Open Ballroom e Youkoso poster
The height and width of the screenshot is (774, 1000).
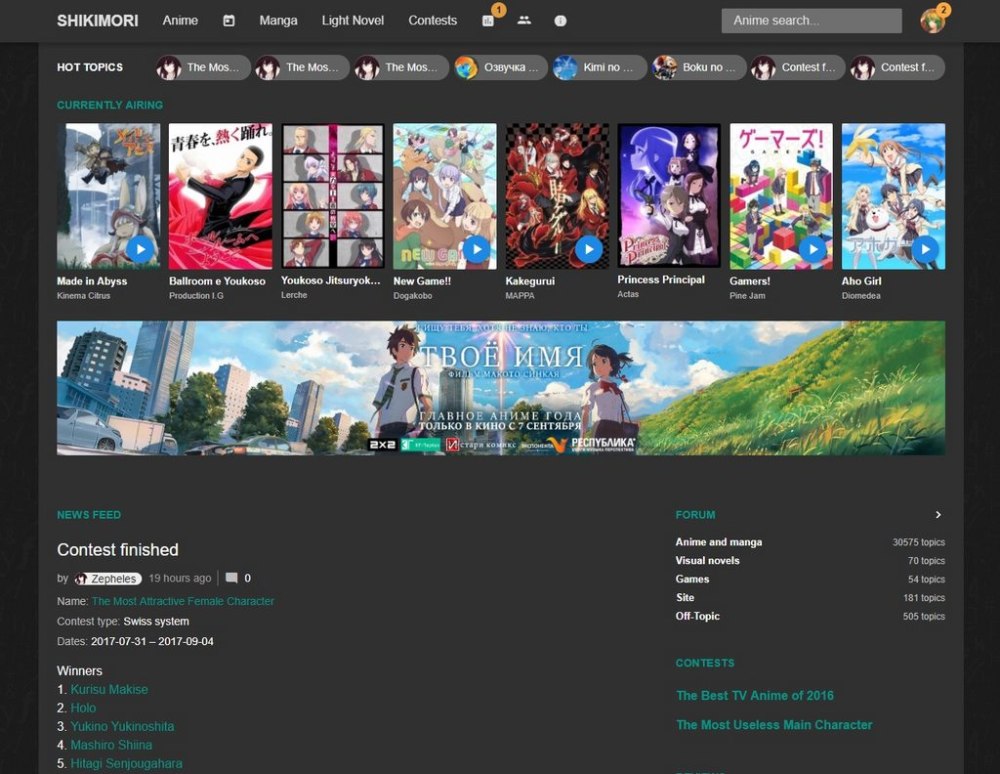pyautogui.click(x=221, y=196)
